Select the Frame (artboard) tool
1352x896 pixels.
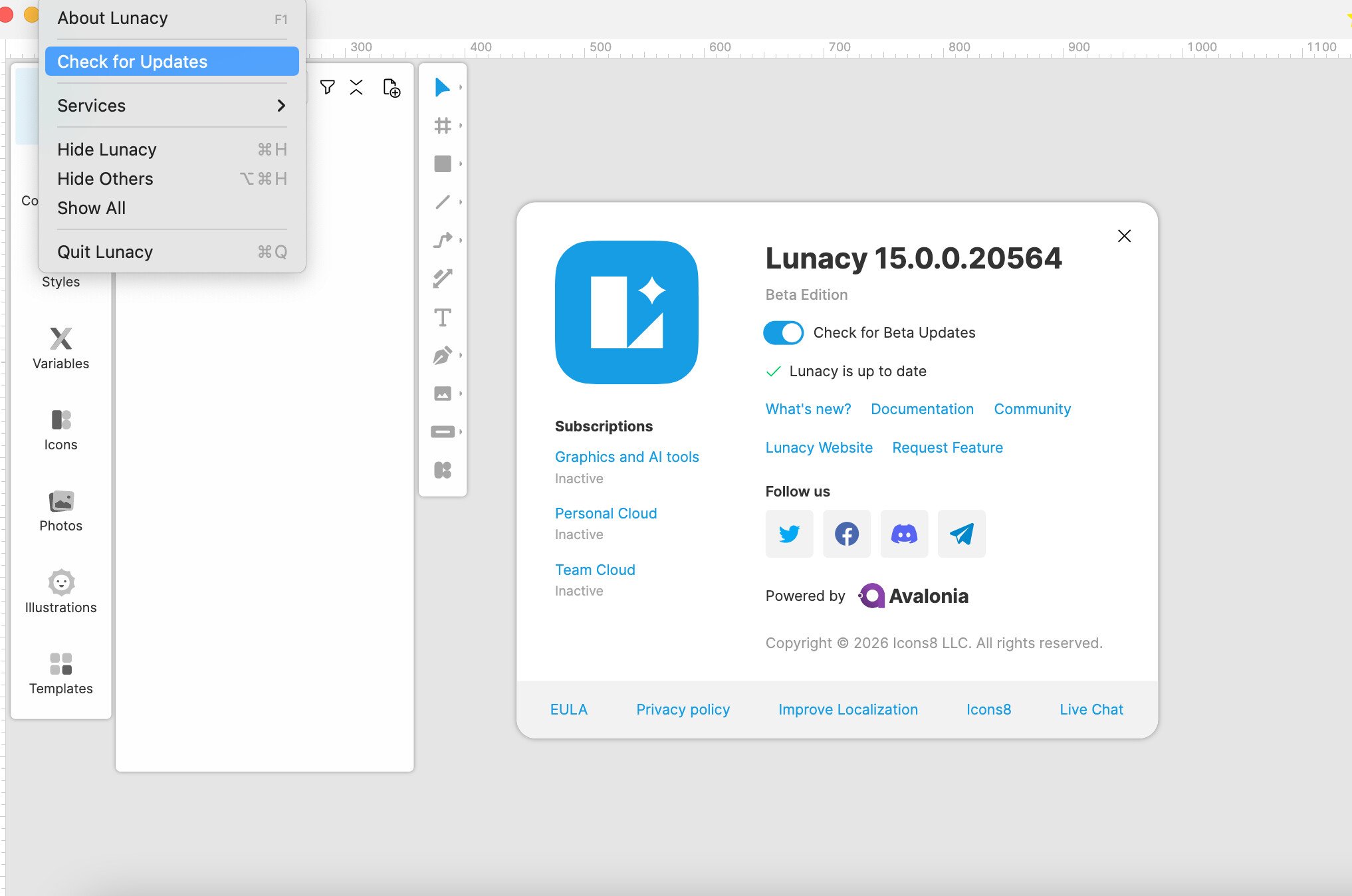[x=442, y=125]
